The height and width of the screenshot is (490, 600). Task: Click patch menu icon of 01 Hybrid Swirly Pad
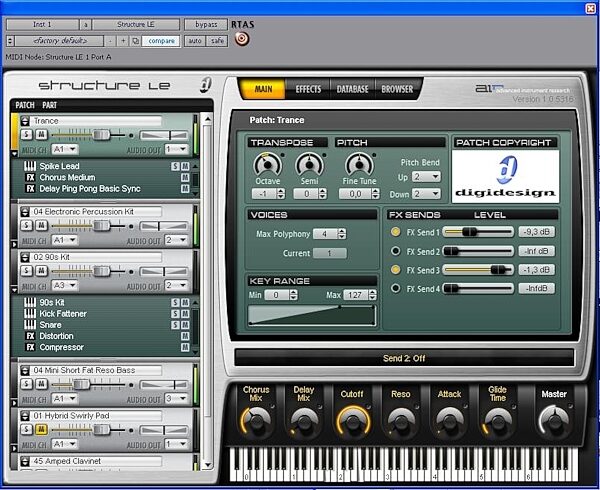(25, 416)
